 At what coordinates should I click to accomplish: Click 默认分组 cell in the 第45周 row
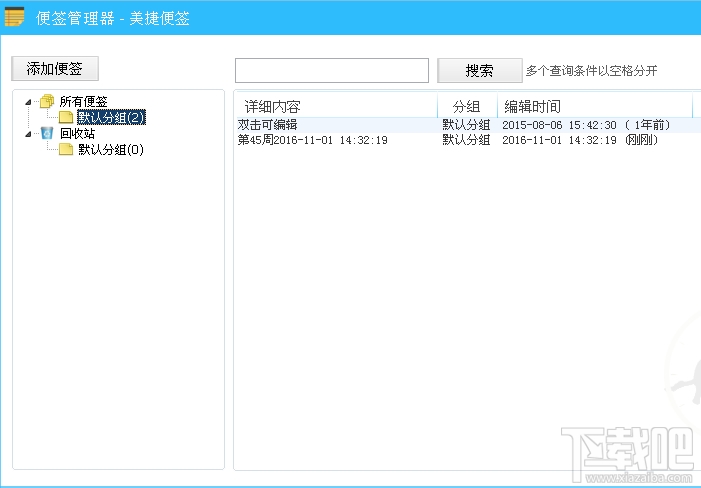tap(466, 140)
